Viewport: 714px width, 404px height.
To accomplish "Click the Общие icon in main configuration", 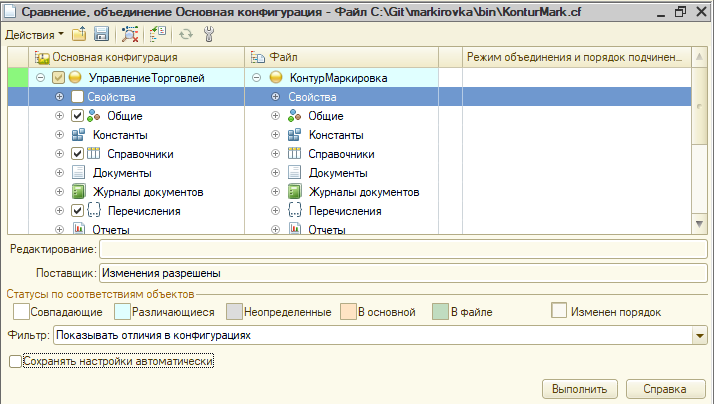I will (x=93, y=116).
